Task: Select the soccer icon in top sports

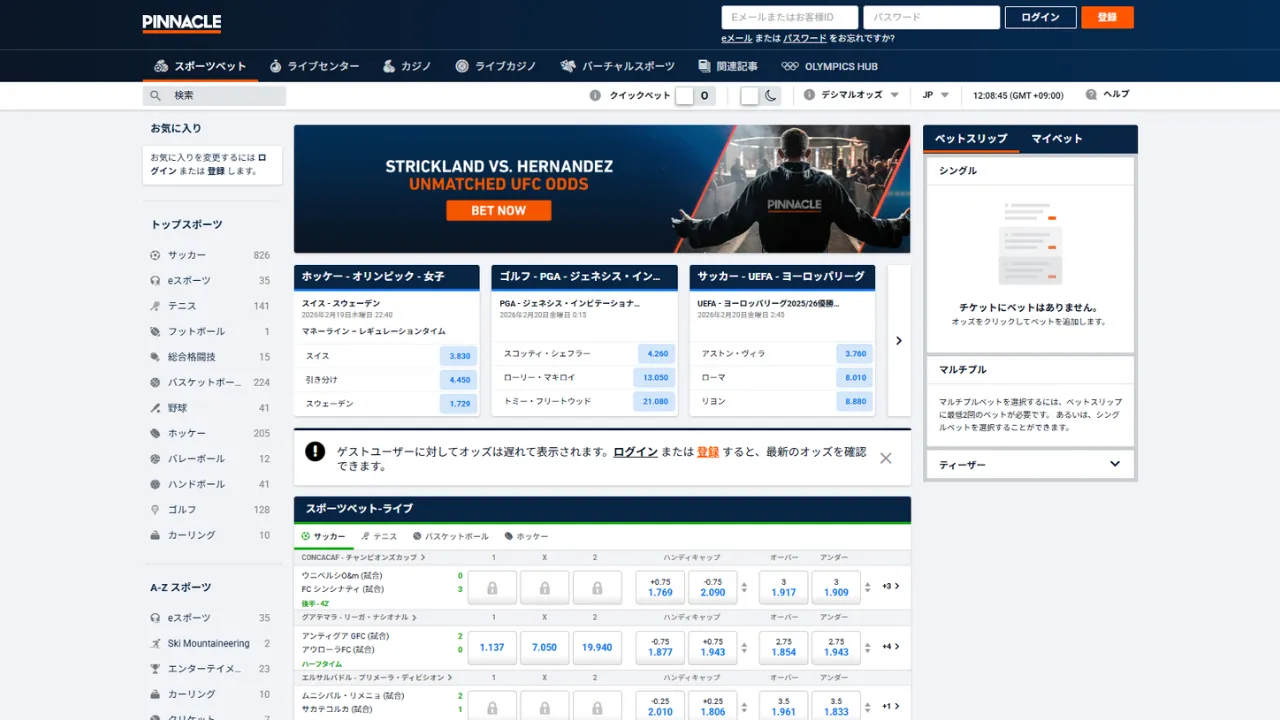Action: coord(155,255)
